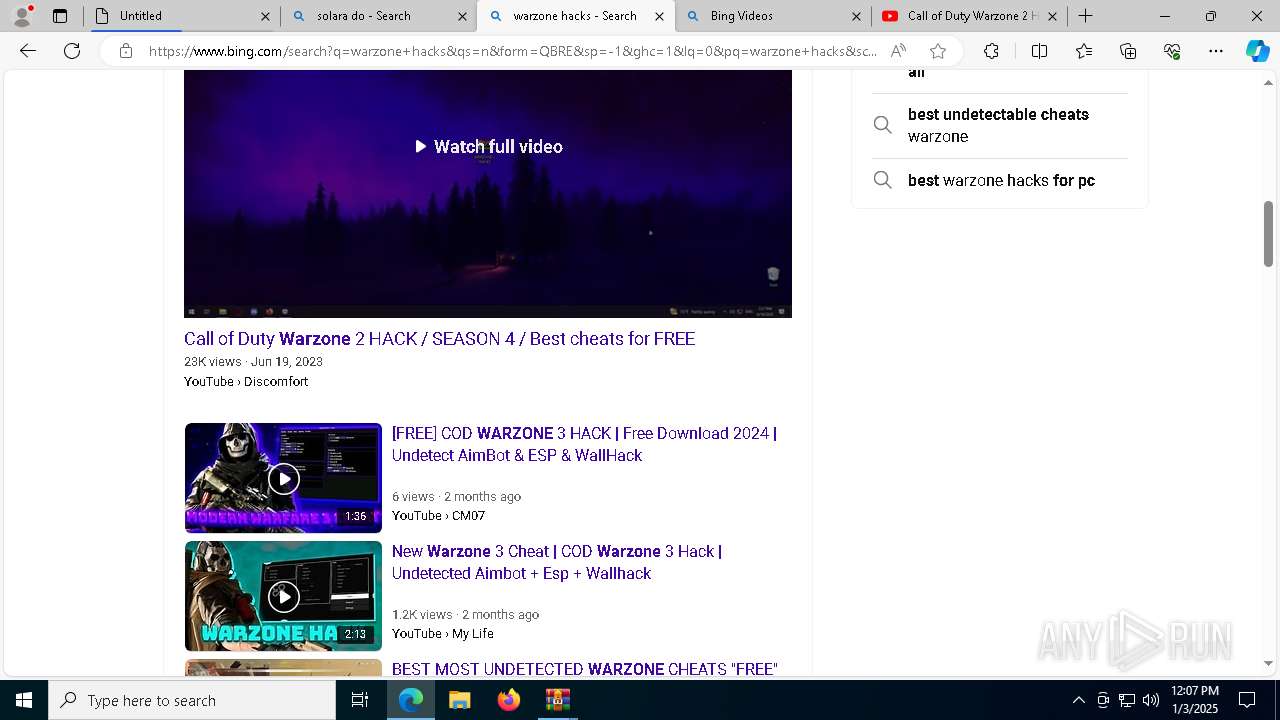Open the Extensions puzzle icon
The image size is (1280, 720).
[991, 51]
